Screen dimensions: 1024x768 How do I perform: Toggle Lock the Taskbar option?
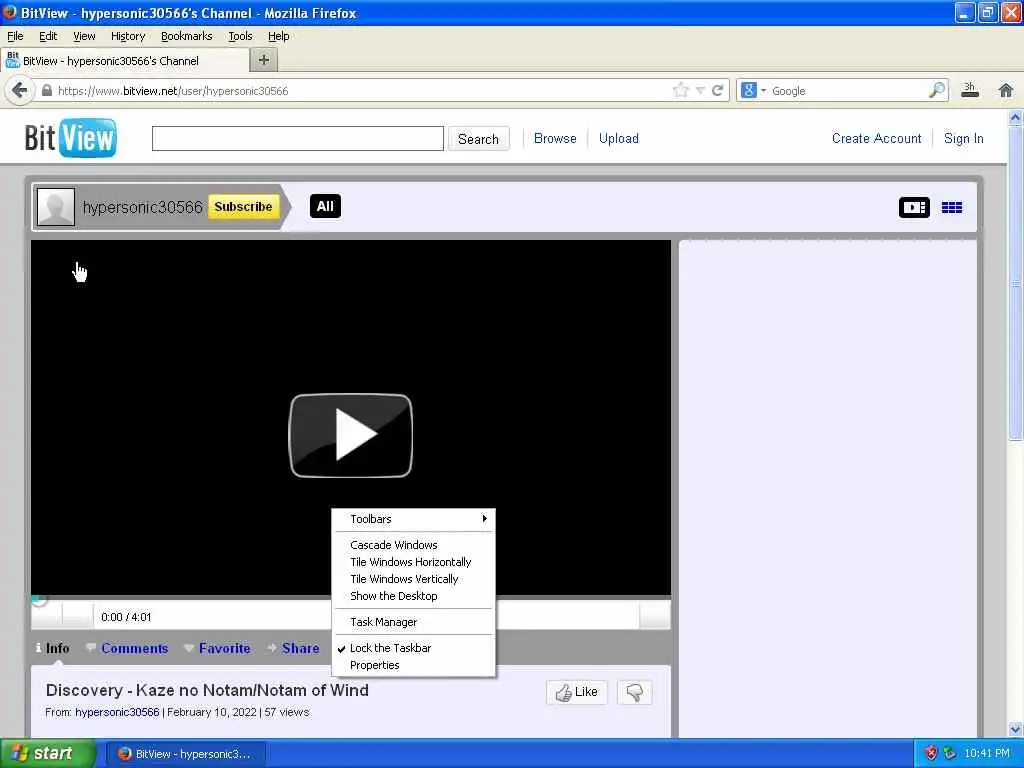[x=413, y=648]
